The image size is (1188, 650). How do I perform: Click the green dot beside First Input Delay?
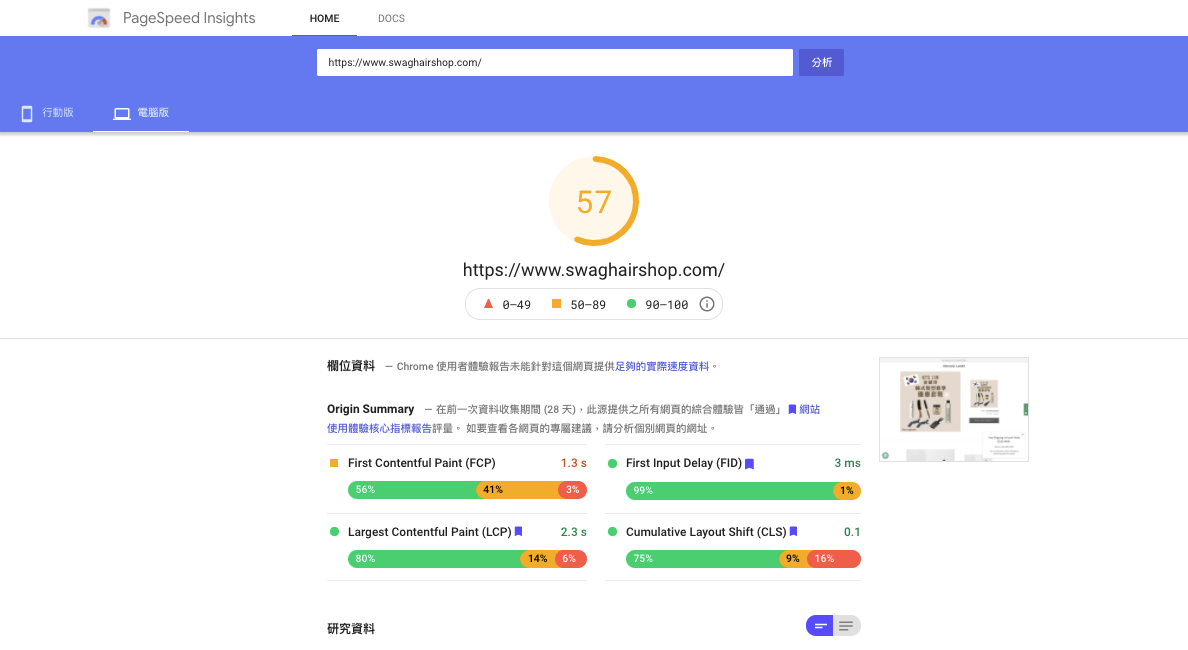(x=612, y=463)
